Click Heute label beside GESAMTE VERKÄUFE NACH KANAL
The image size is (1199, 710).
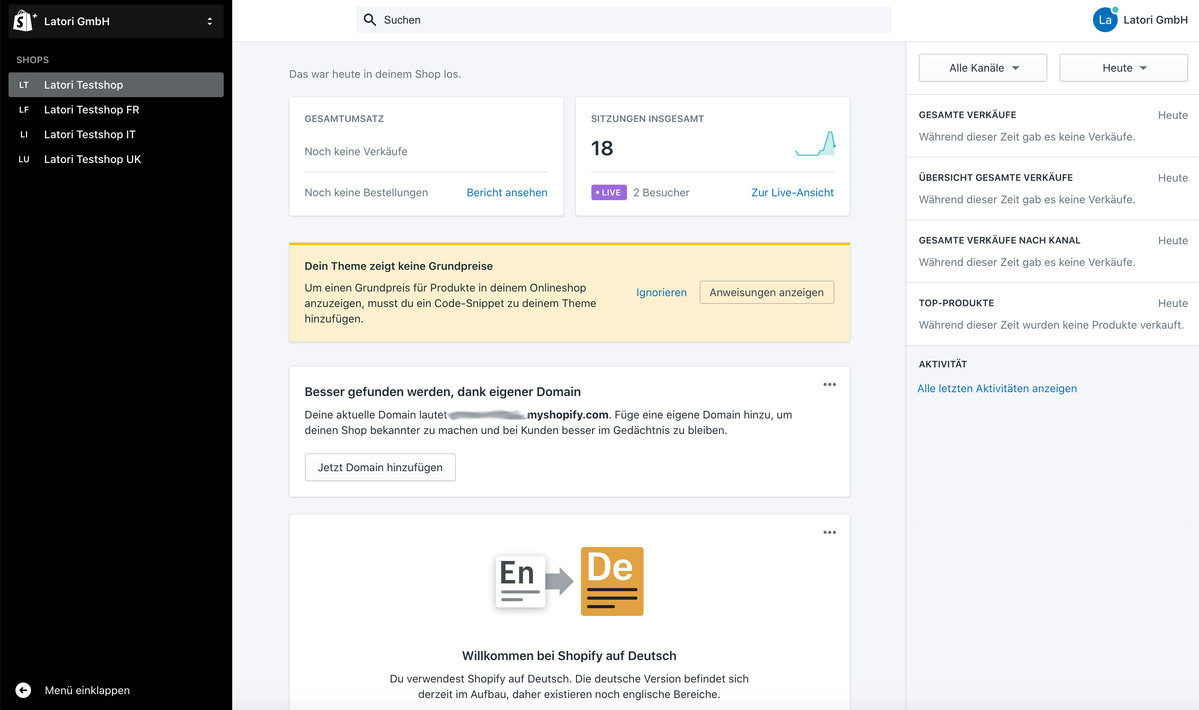[1172, 241]
